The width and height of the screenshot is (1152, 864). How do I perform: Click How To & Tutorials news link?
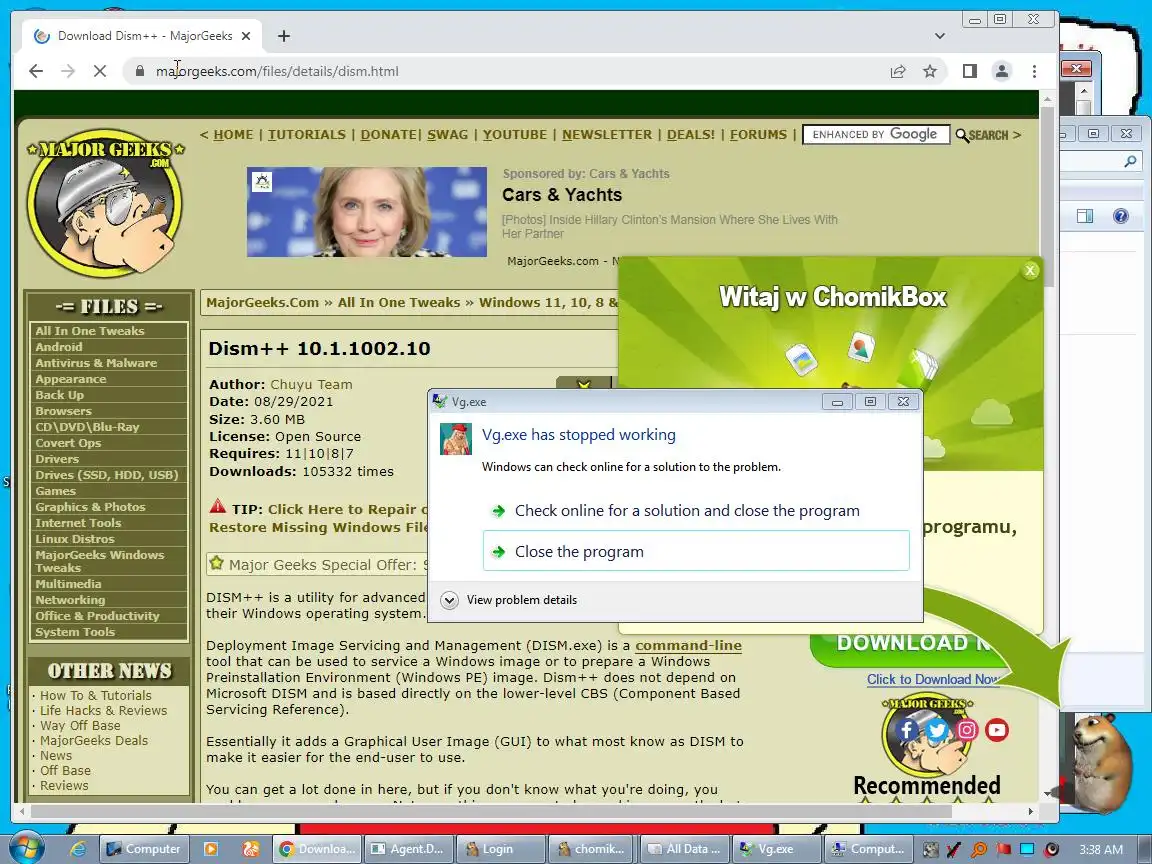(x=96, y=696)
